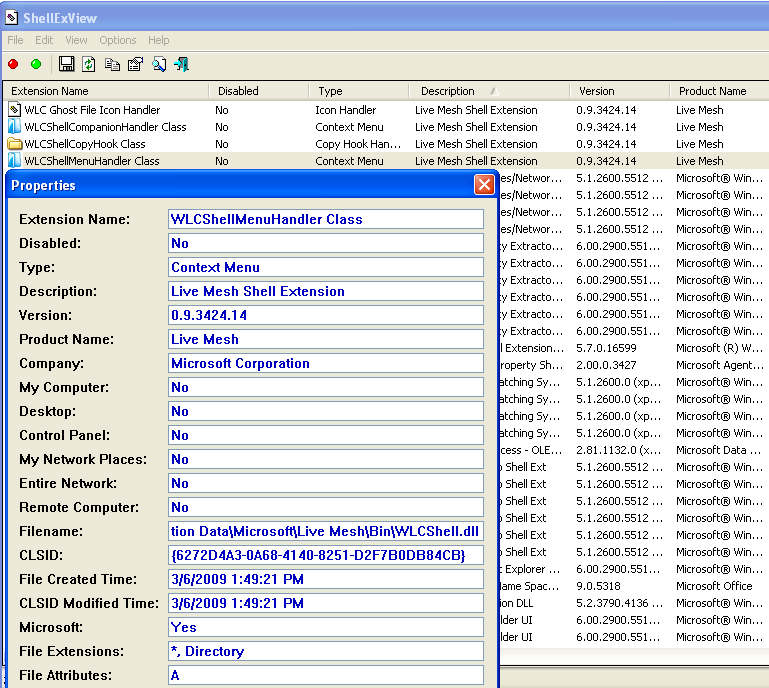This screenshot has height=688, width=769.
Task: Click the File Created Time field
Action: (326, 580)
